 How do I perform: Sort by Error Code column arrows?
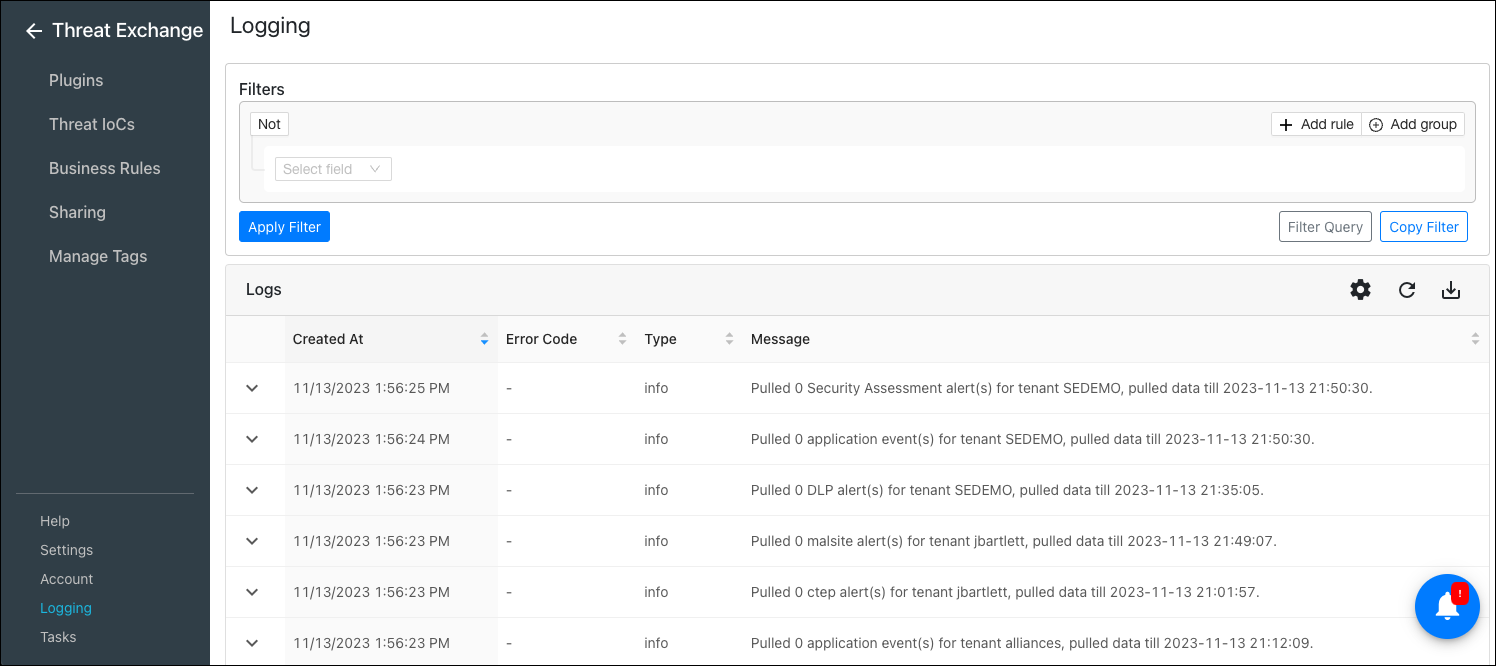[x=622, y=339]
